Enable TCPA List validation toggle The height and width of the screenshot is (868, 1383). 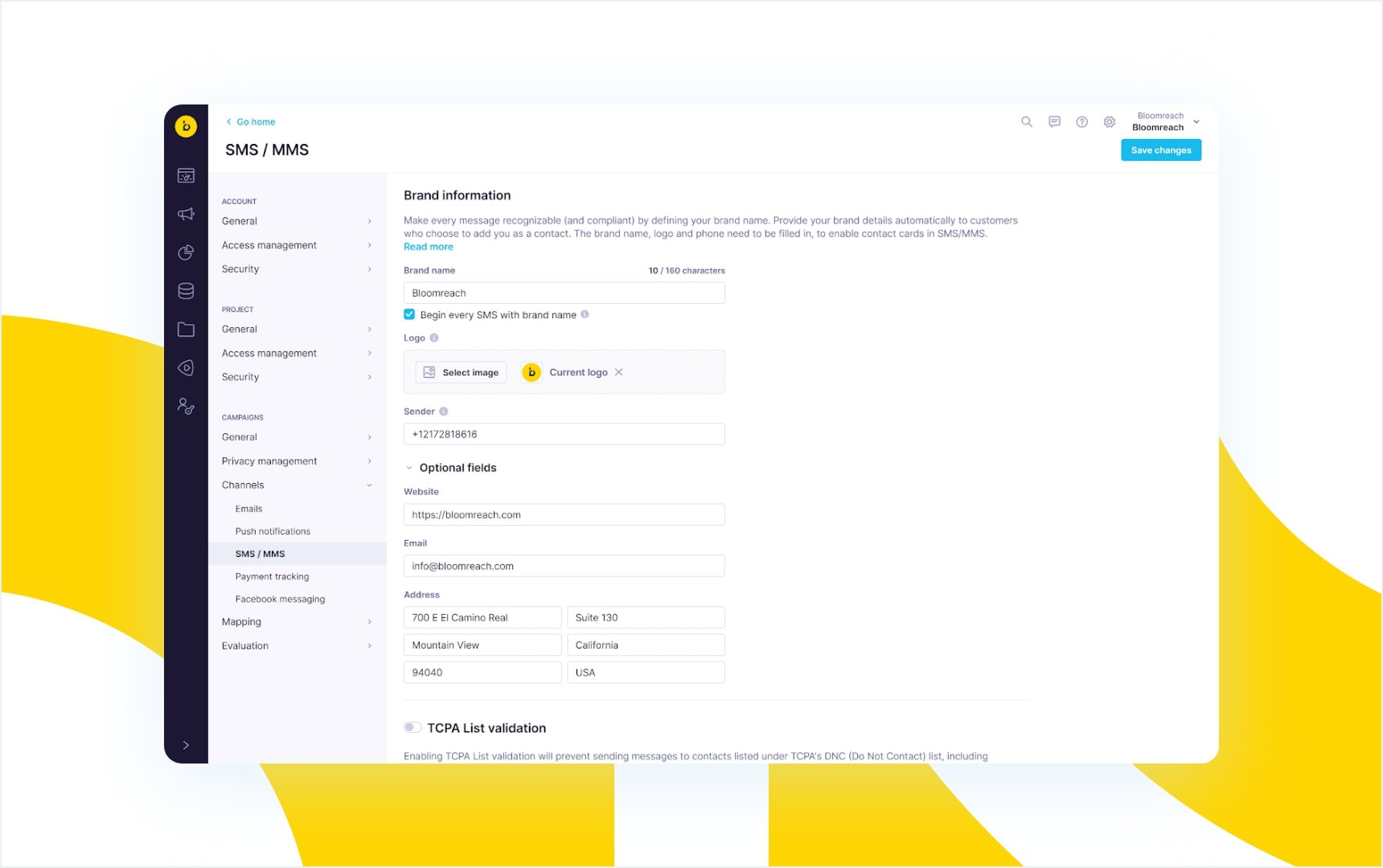(412, 727)
